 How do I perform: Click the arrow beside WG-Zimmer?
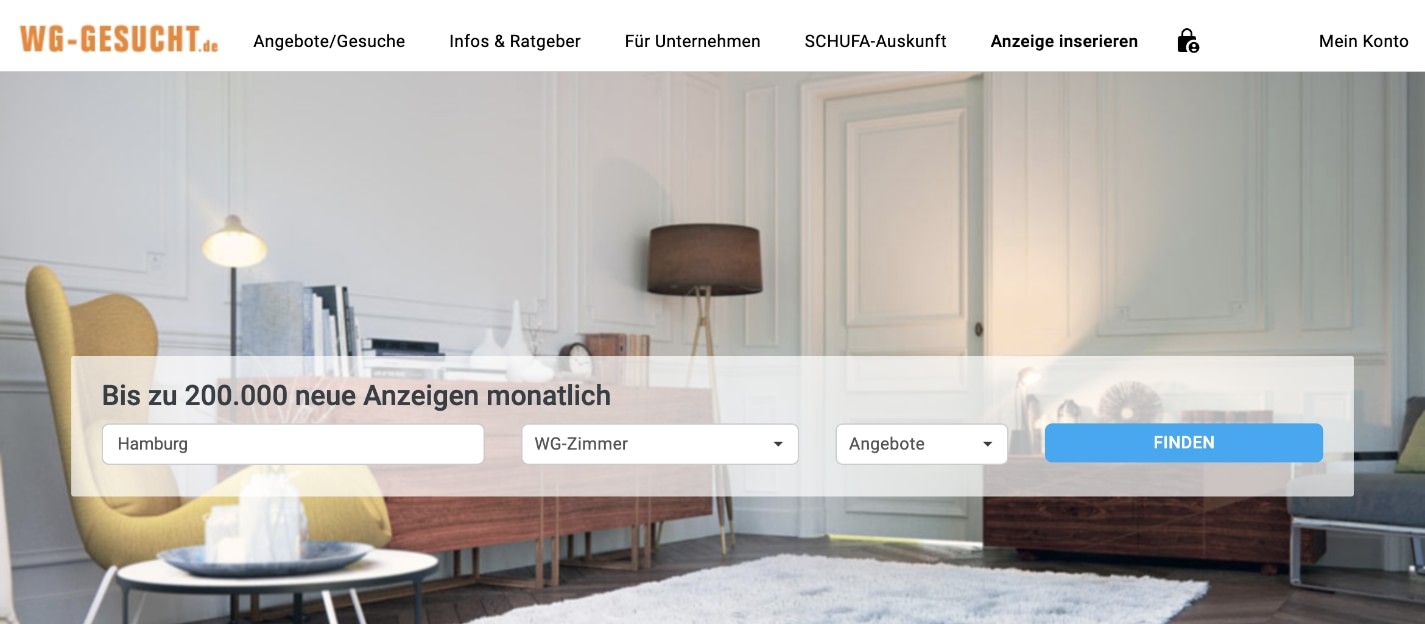tap(778, 444)
